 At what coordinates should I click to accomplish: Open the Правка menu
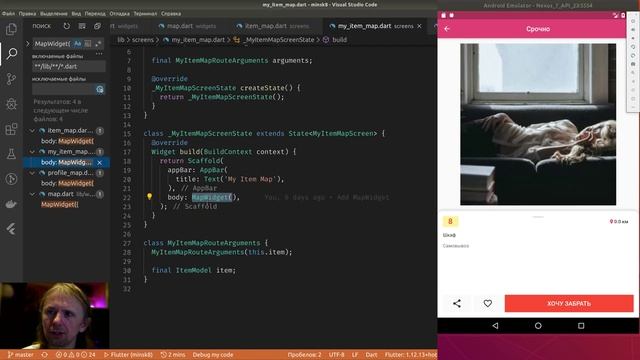[27, 13]
